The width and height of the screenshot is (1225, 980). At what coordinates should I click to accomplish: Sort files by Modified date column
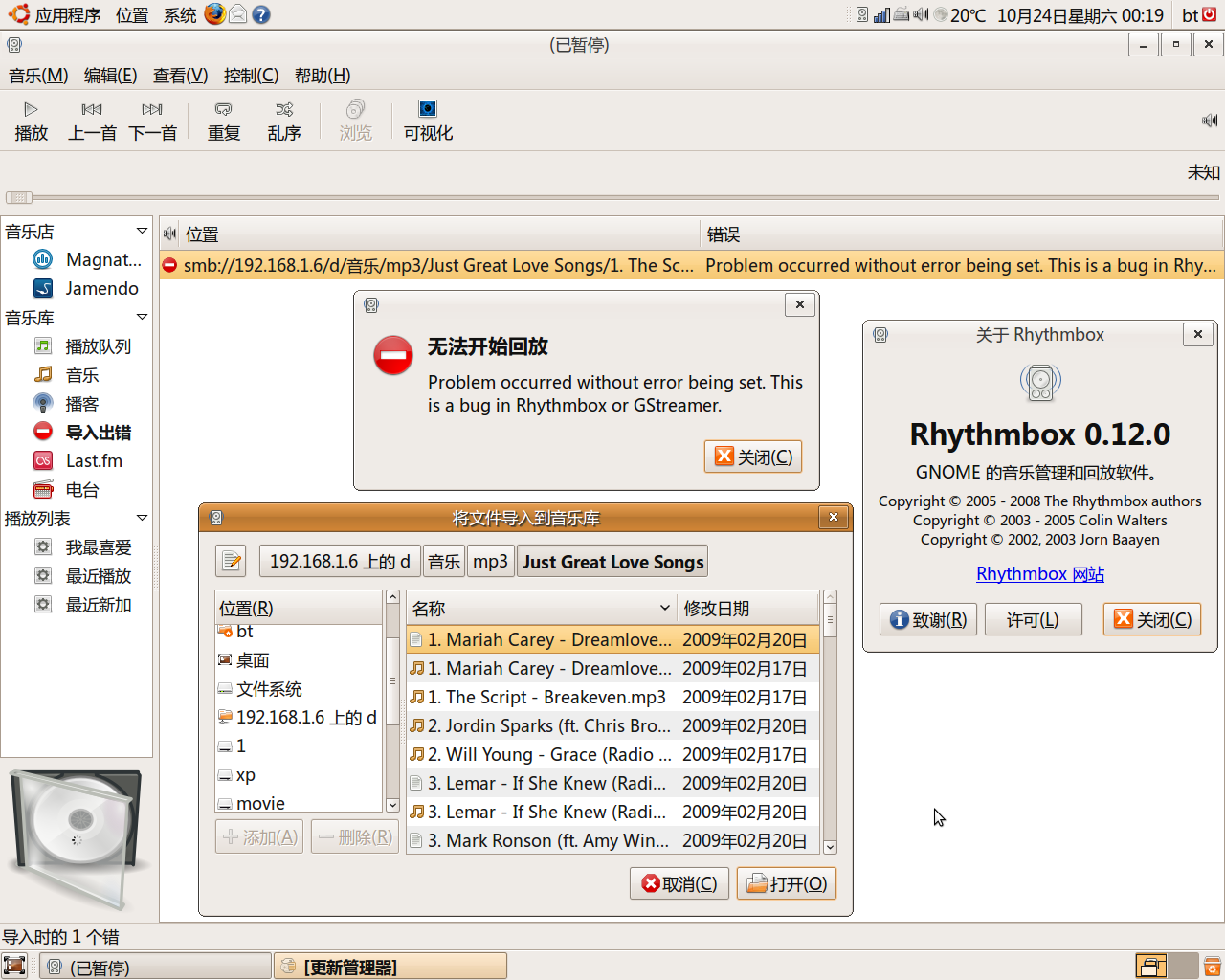point(747,609)
